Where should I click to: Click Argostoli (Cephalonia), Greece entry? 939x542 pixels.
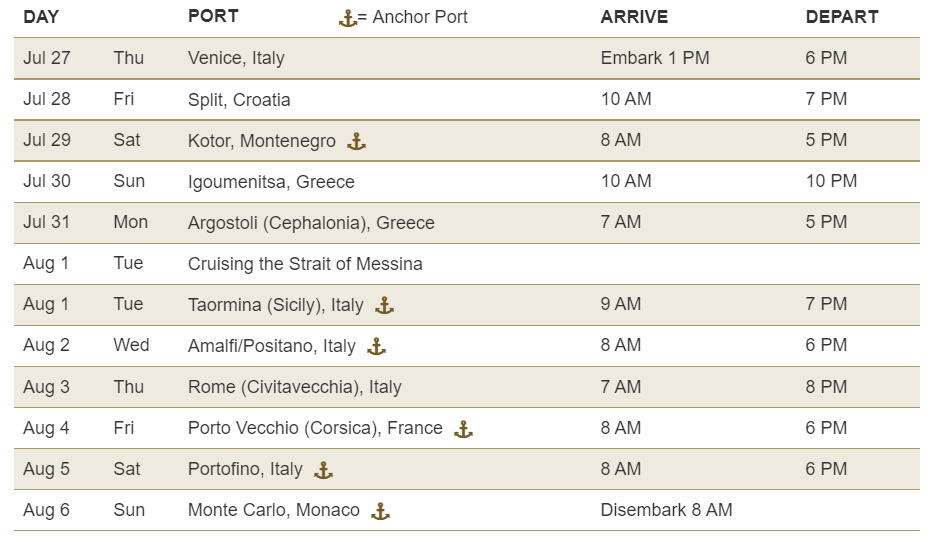pyautogui.click(x=311, y=223)
